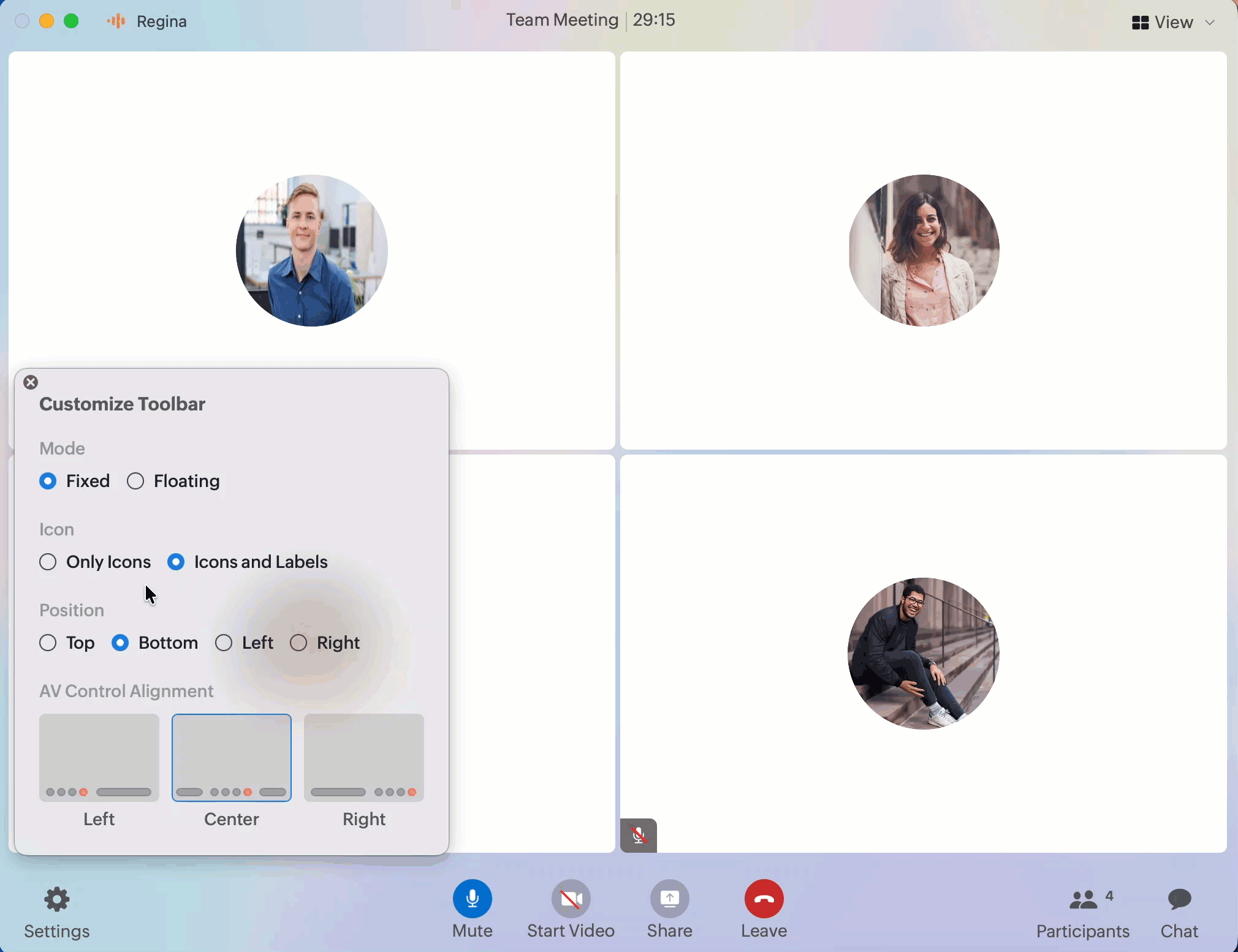Click the audio waveform icon beside Regina
The image size is (1238, 952).
click(x=116, y=21)
